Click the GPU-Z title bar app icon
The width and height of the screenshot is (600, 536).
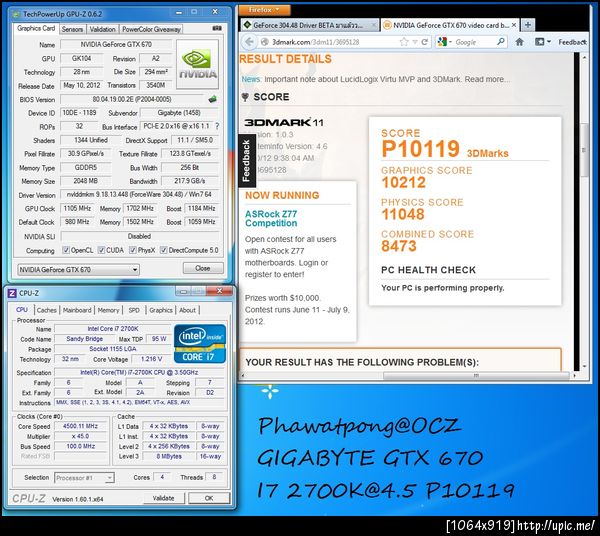tap(16, 14)
